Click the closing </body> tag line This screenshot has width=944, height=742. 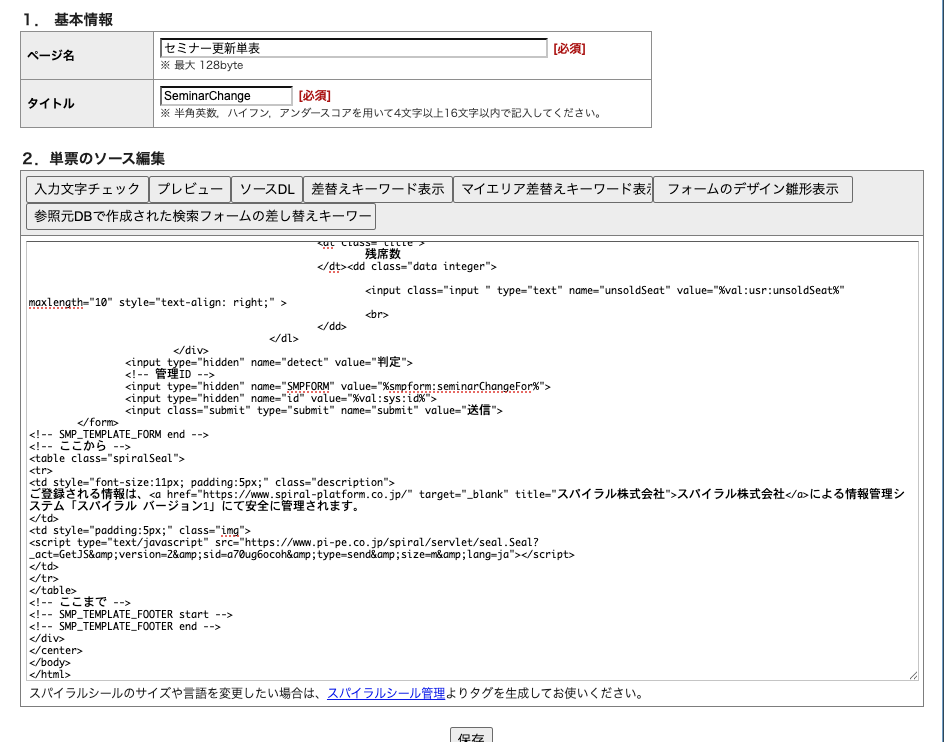(49, 663)
